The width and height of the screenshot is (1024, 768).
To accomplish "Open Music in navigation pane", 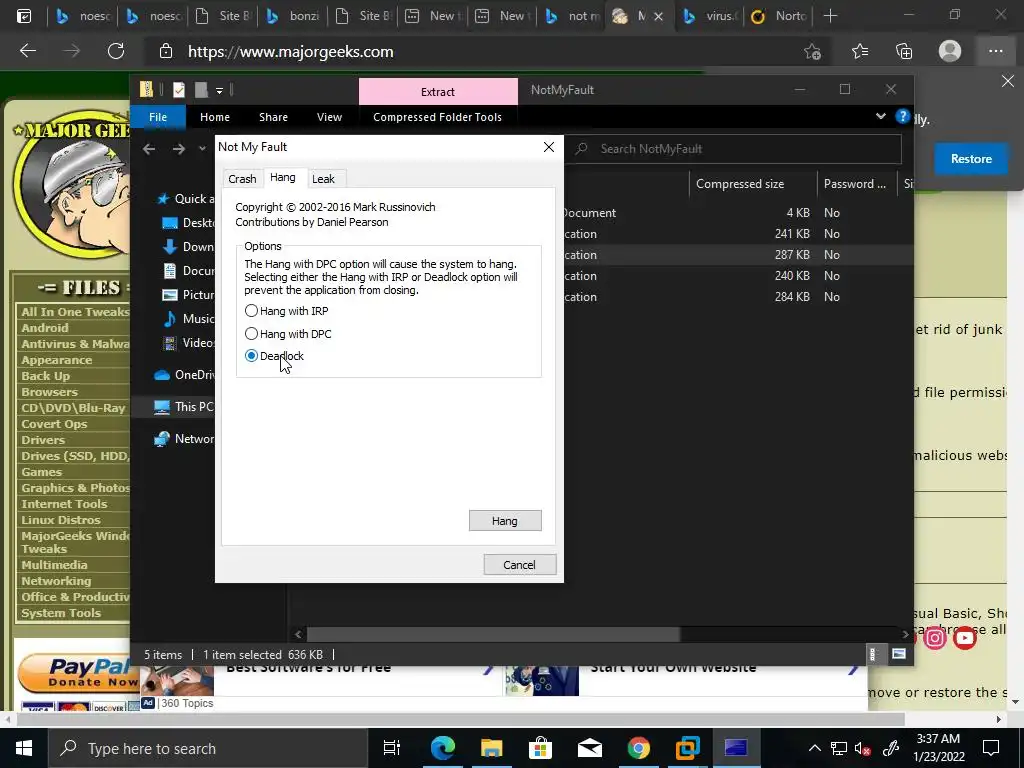I will [188, 319].
